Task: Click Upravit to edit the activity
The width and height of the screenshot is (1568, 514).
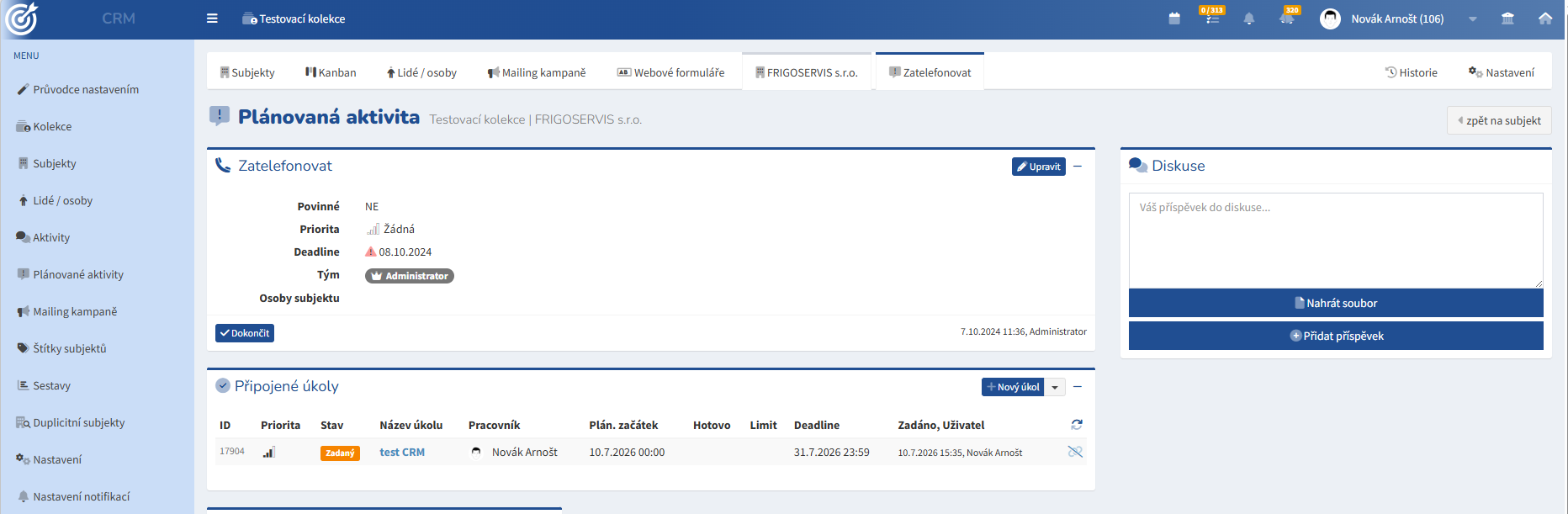Action: click(1039, 167)
